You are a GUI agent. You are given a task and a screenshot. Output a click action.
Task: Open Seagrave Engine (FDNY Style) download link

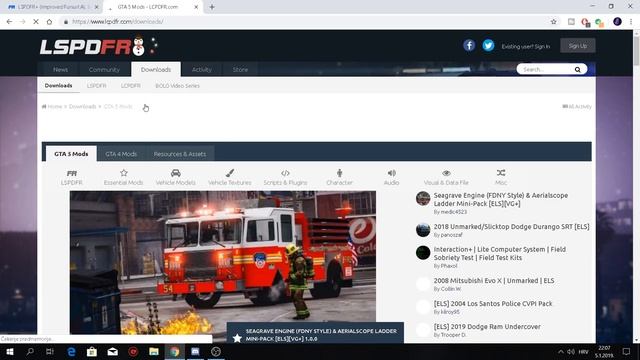point(501,199)
